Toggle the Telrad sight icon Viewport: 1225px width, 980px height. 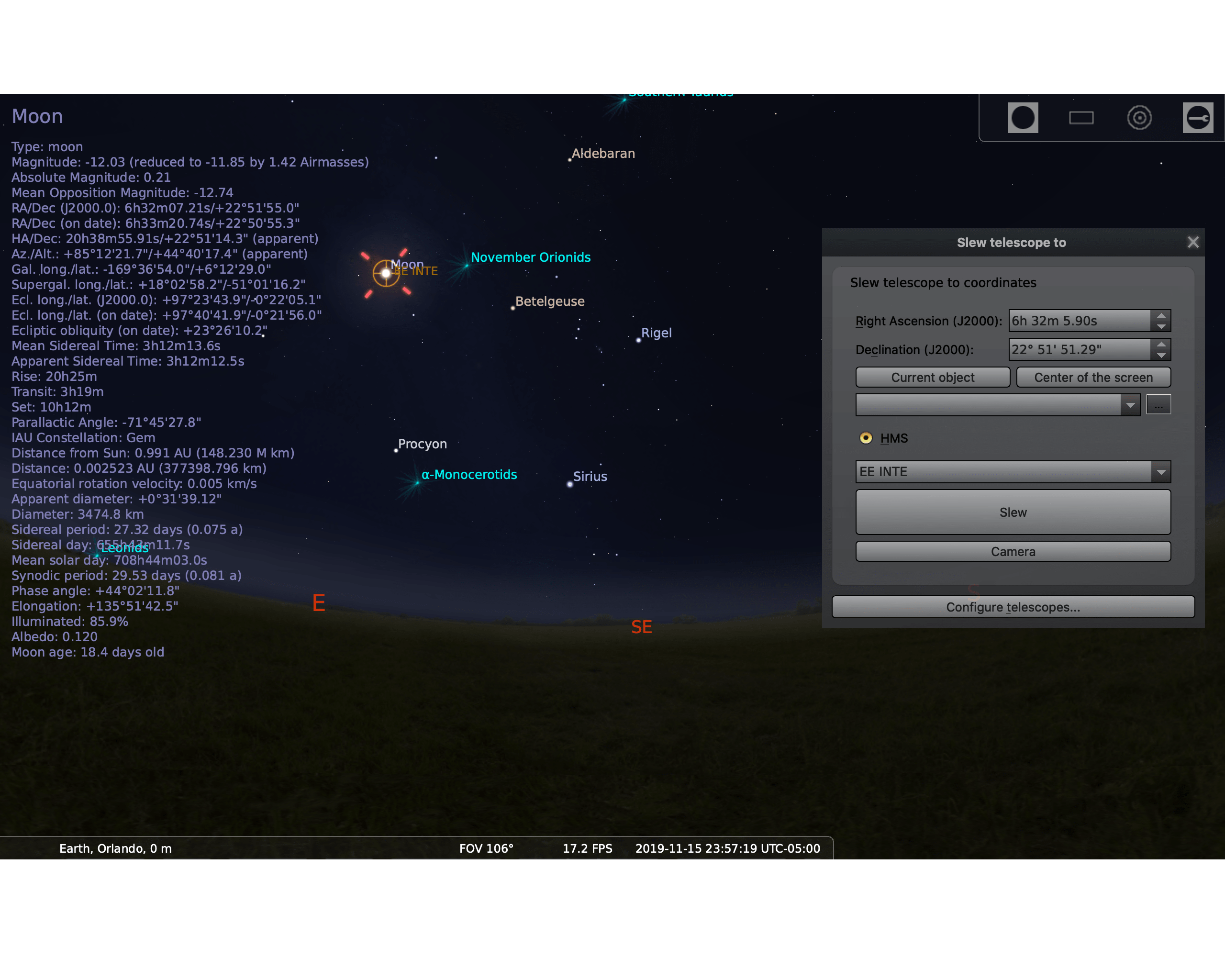1139,118
